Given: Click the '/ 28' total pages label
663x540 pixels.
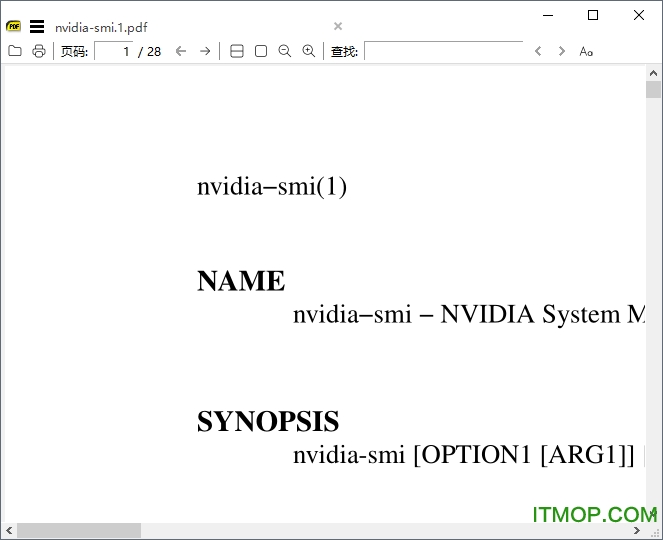Looking at the screenshot, I should pyautogui.click(x=149, y=52).
